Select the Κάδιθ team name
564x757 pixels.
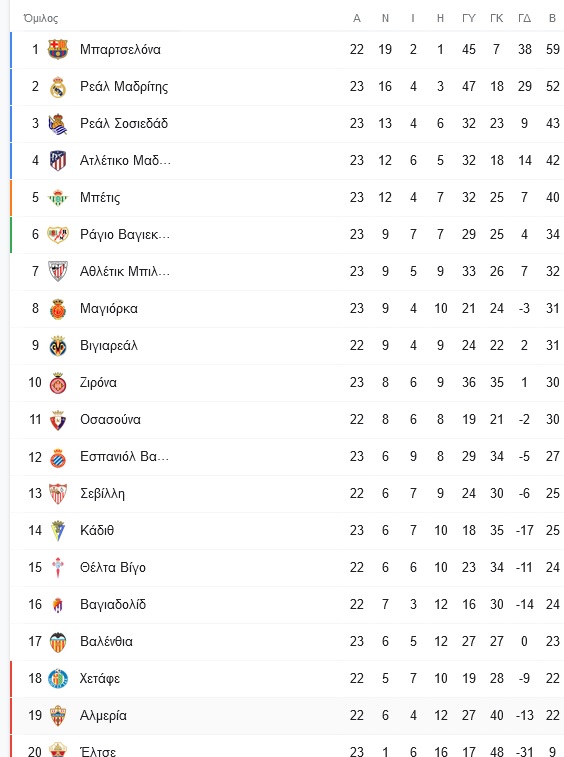97,531
